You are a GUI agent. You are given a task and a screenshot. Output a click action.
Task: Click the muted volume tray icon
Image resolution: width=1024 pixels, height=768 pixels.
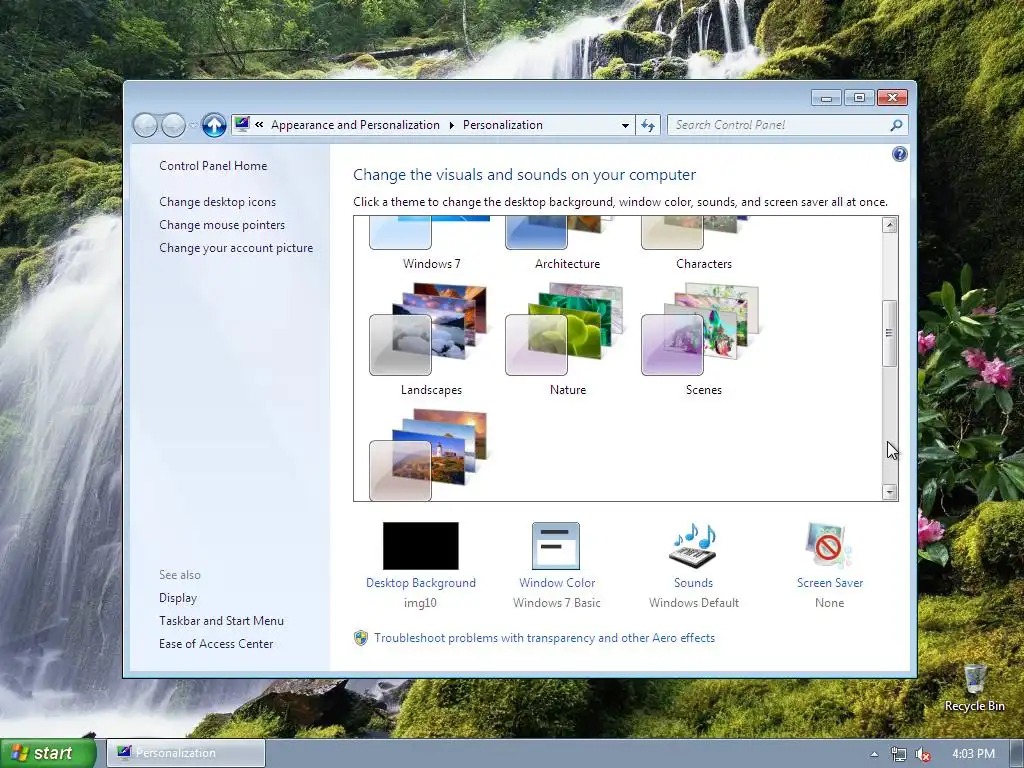(923, 754)
